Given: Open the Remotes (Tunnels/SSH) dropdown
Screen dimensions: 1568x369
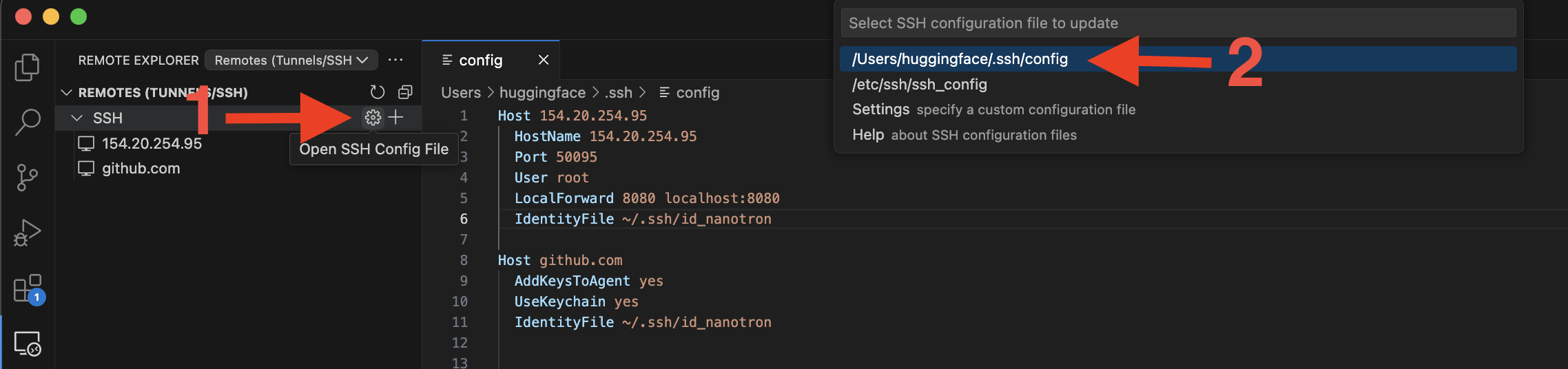Looking at the screenshot, I should coord(291,61).
